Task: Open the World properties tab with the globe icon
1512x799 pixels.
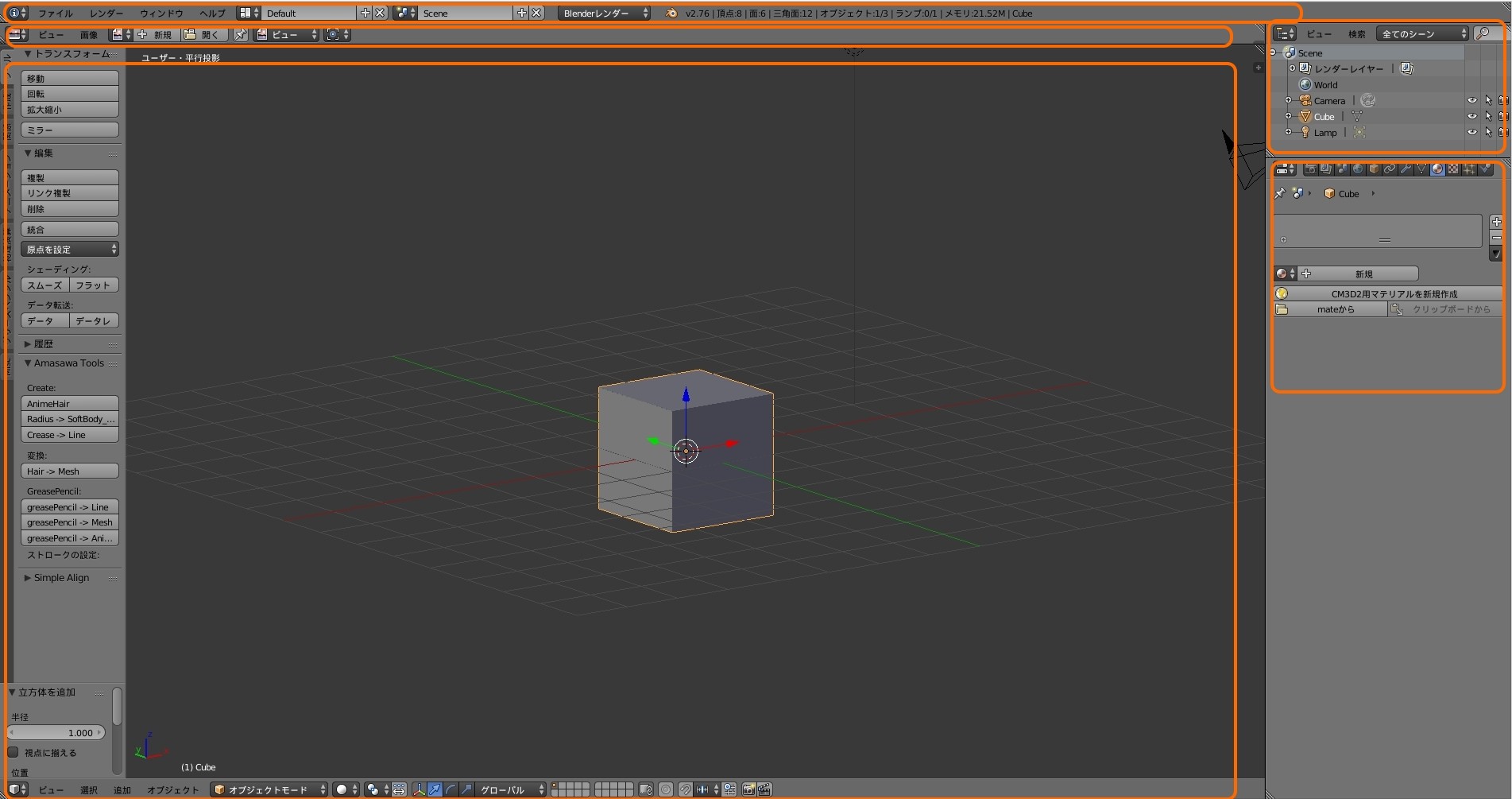Action: click(x=1358, y=169)
